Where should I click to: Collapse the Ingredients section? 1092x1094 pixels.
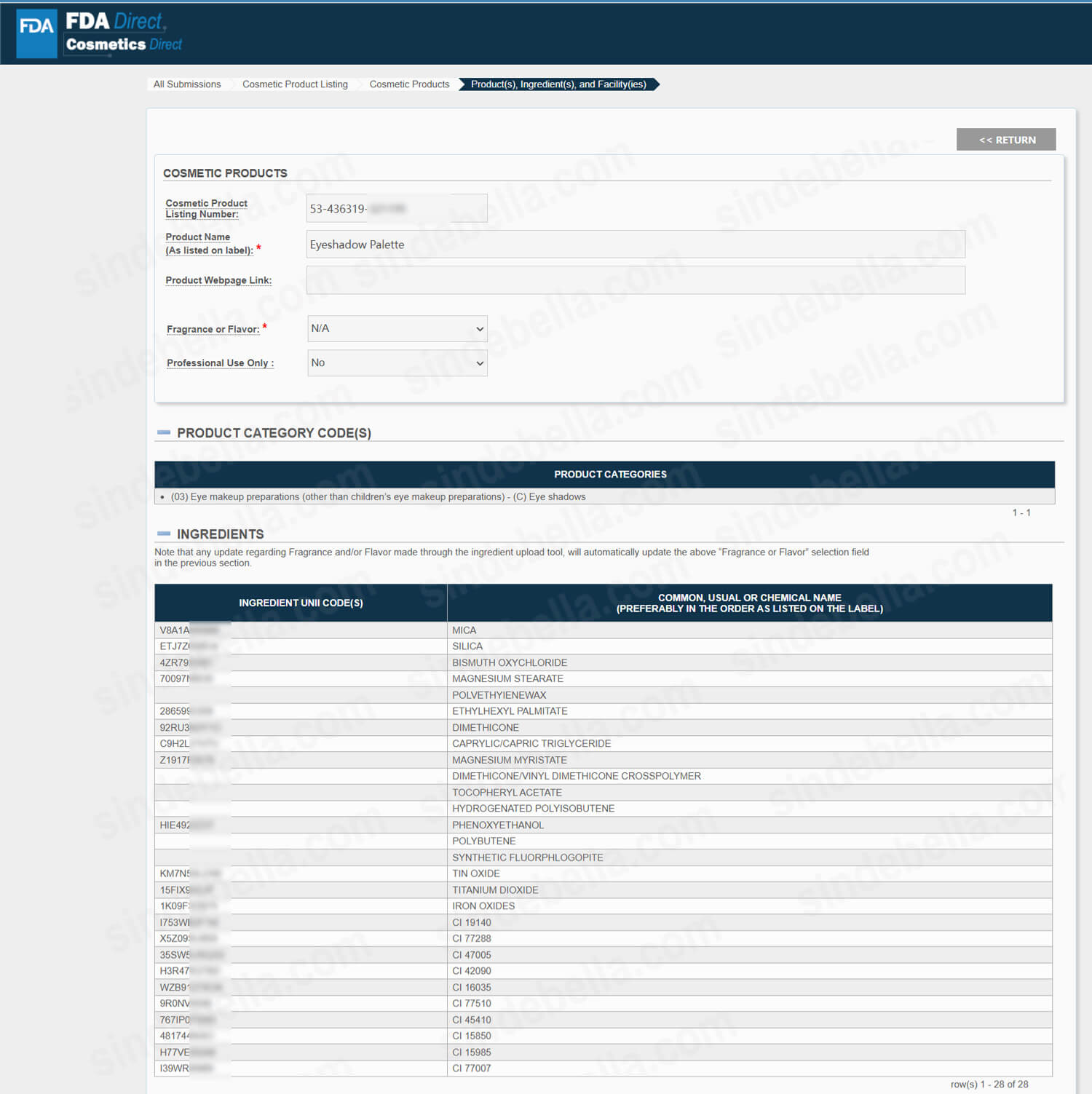click(164, 534)
